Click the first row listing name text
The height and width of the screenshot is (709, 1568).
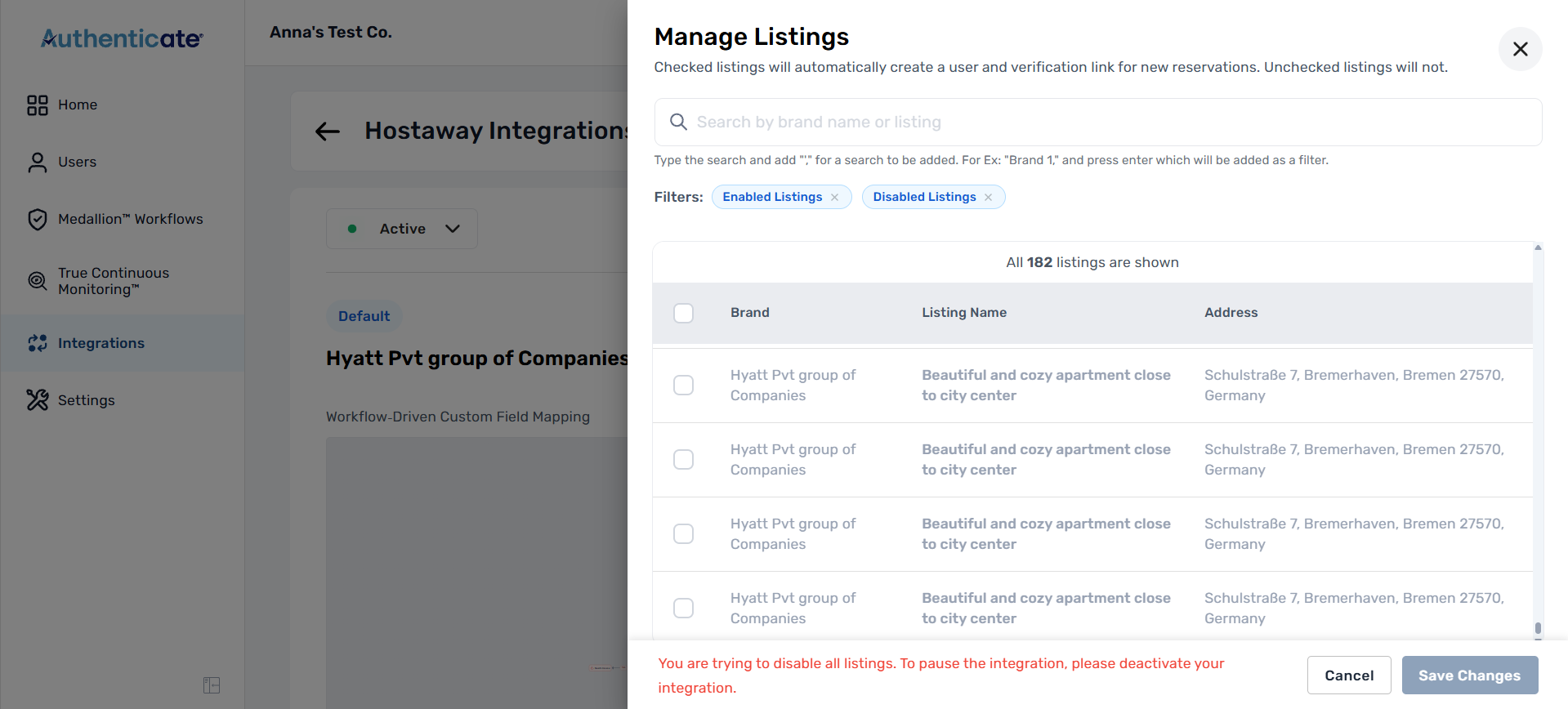click(x=1046, y=385)
